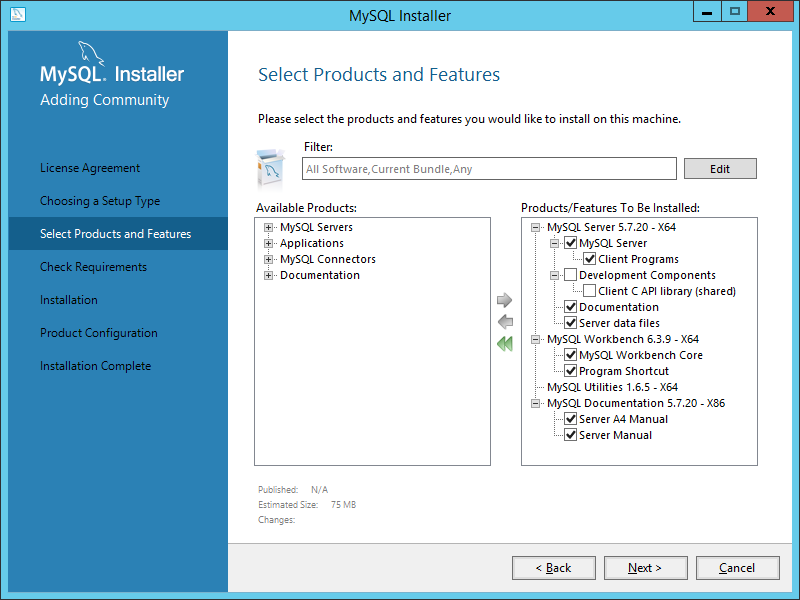Uncheck the Server A4 Manual checkbox
This screenshot has width=800, height=600.
pyautogui.click(x=570, y=419)
